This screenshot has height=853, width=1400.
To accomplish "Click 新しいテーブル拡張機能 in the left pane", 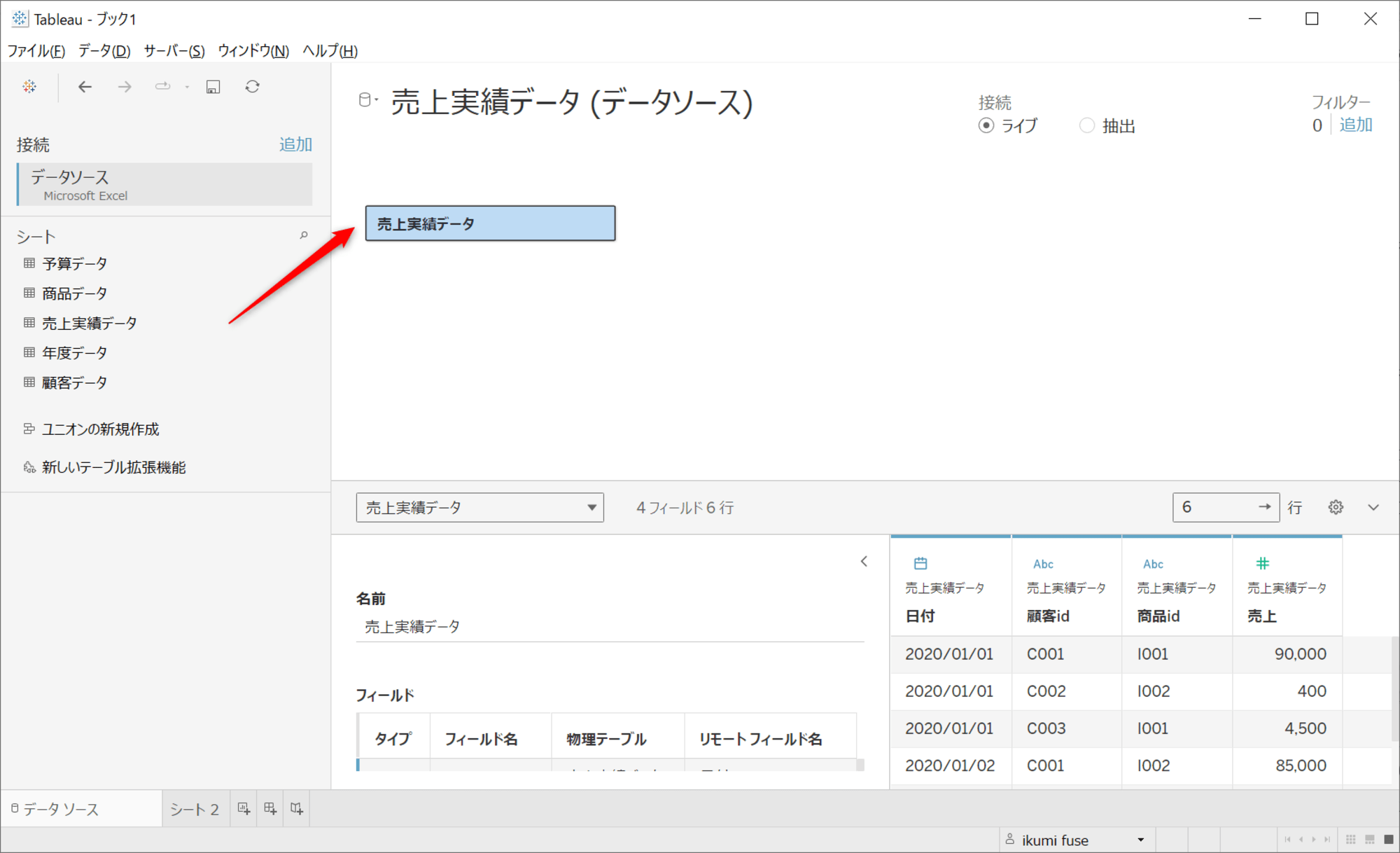I will (113, 467).
